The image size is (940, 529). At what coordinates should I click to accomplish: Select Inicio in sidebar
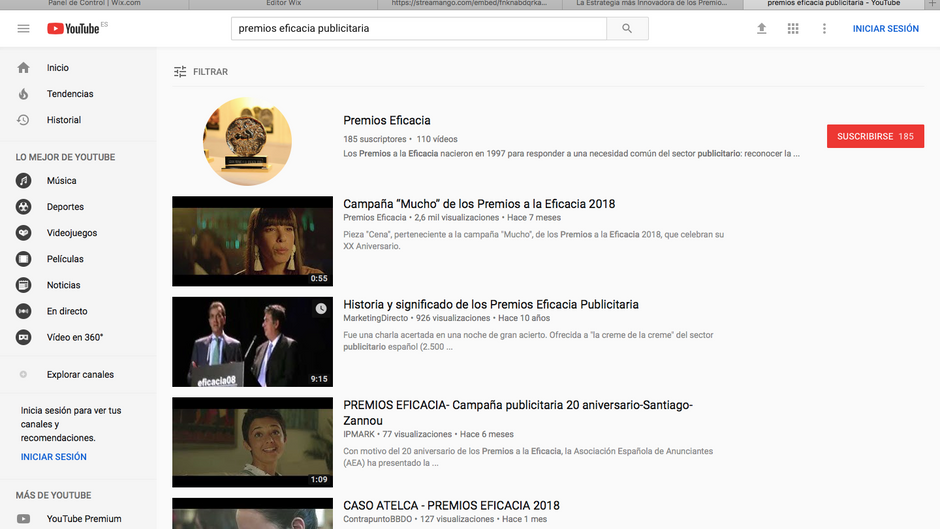coord(58,68)
